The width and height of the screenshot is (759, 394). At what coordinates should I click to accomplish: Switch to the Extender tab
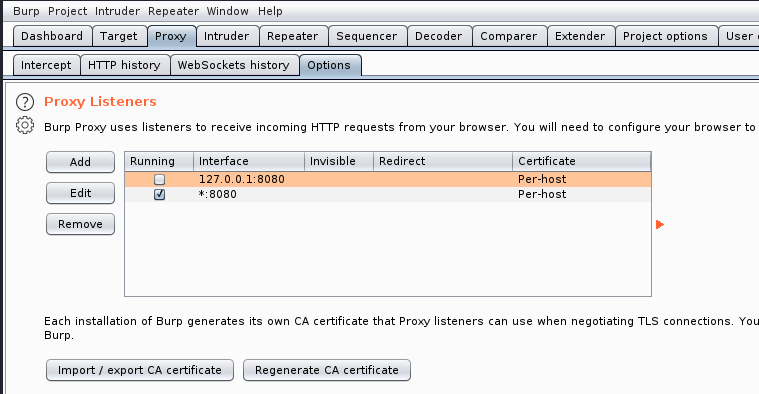tap(580, 36)
